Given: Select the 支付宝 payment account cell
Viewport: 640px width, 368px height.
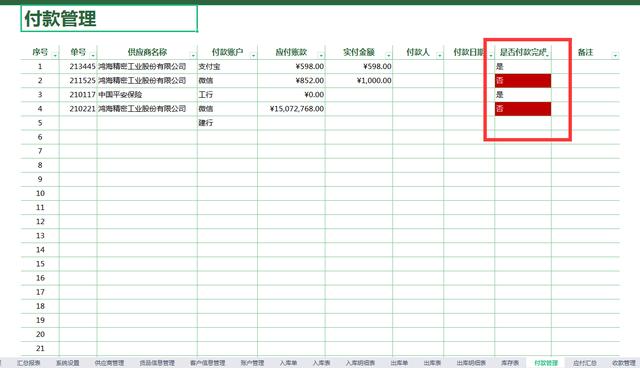Looking at the screenshot, I should [x=227, y=67].
